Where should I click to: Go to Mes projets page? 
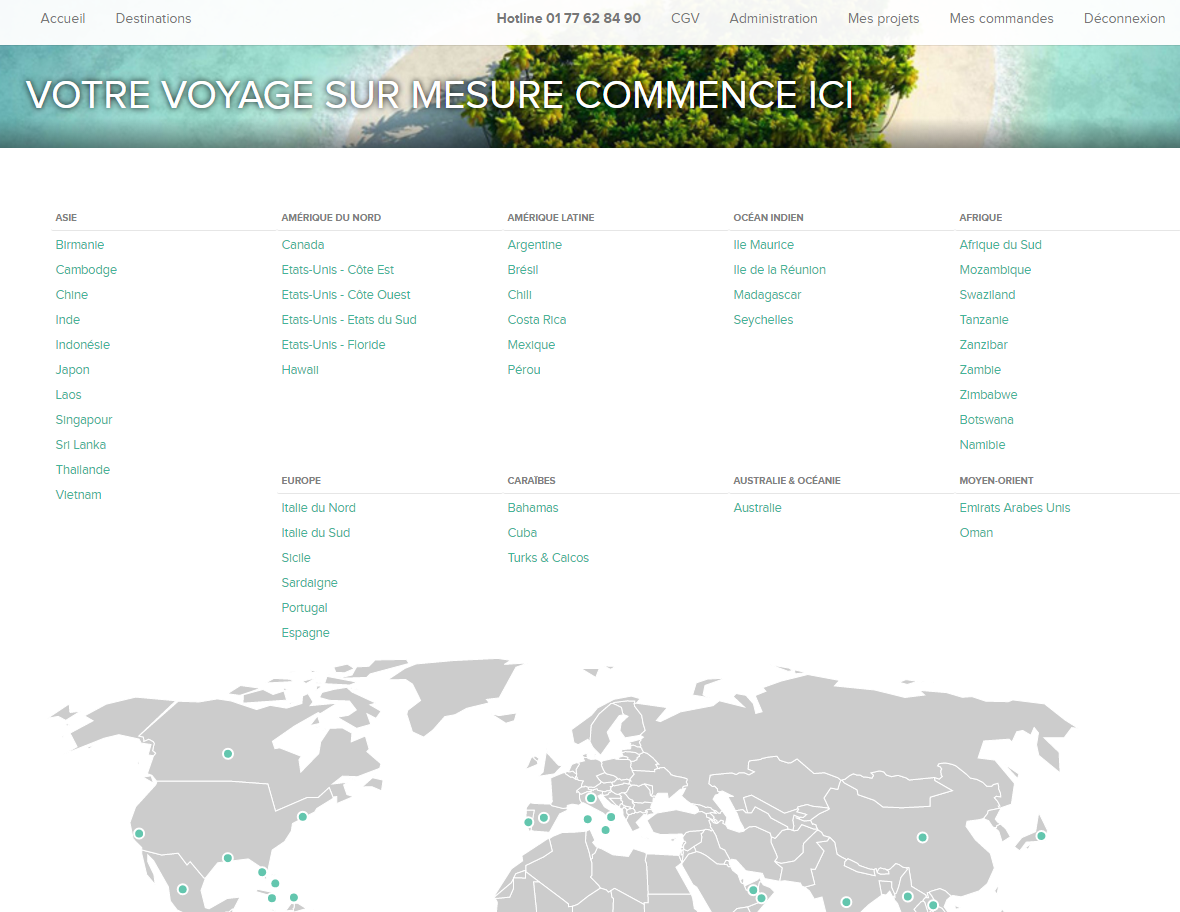coord(883,18)
